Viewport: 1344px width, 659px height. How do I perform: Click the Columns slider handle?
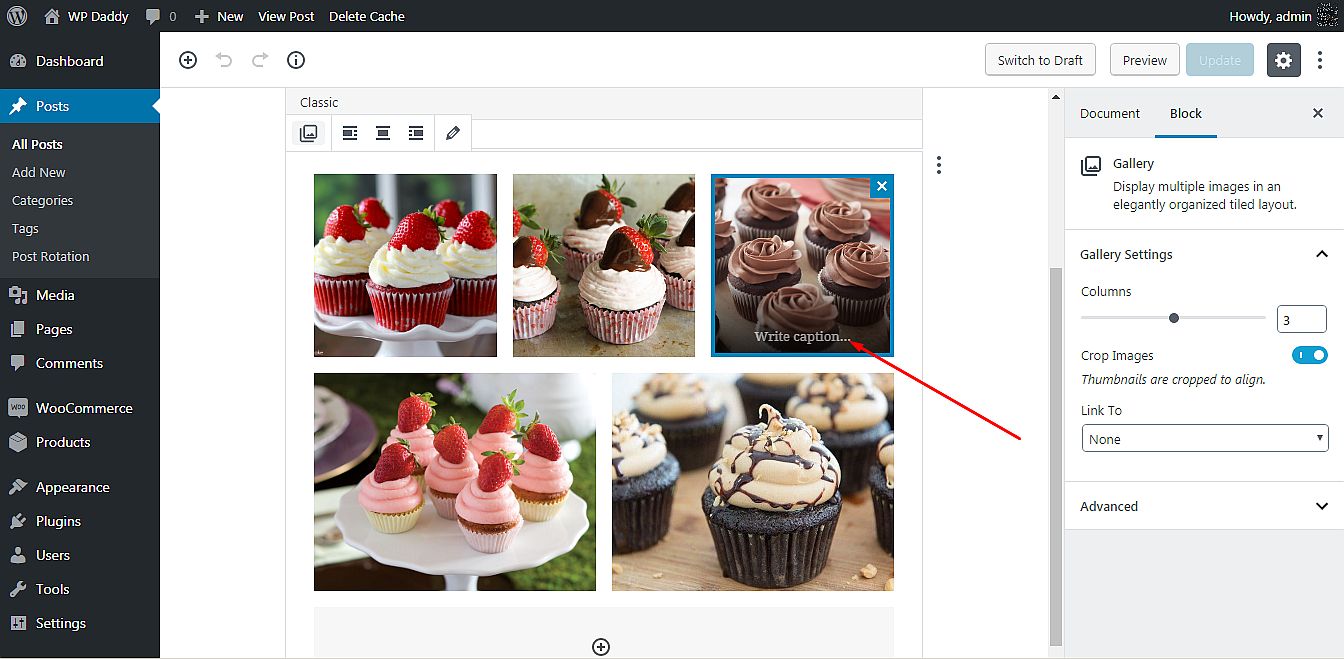pyautogui.click(x=1174, y=318)
